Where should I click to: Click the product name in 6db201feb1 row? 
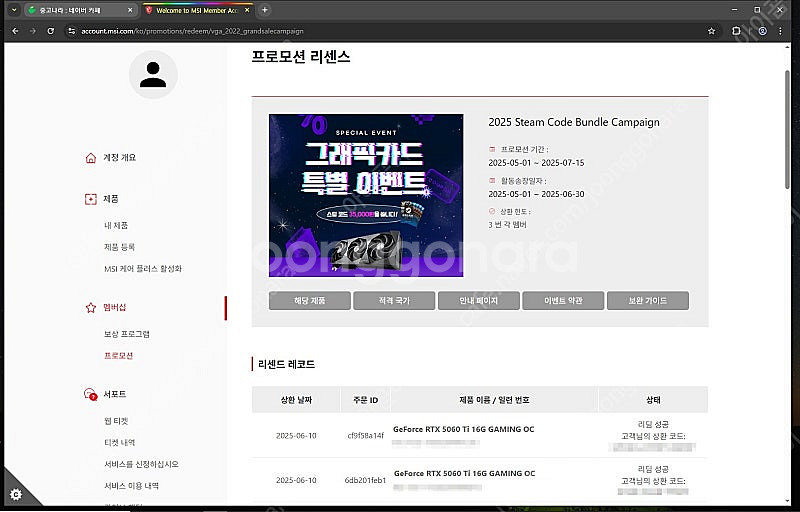tap(464, 474)
